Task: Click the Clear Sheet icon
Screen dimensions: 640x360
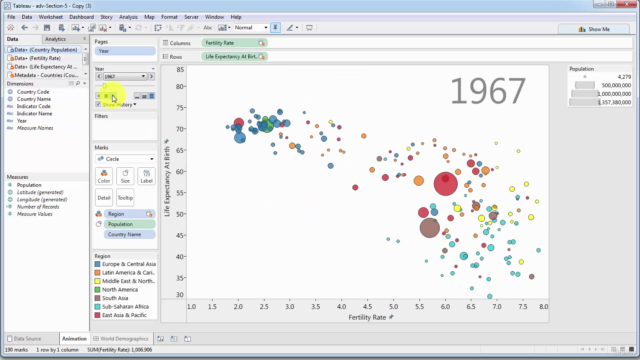Action: (103, 28)
